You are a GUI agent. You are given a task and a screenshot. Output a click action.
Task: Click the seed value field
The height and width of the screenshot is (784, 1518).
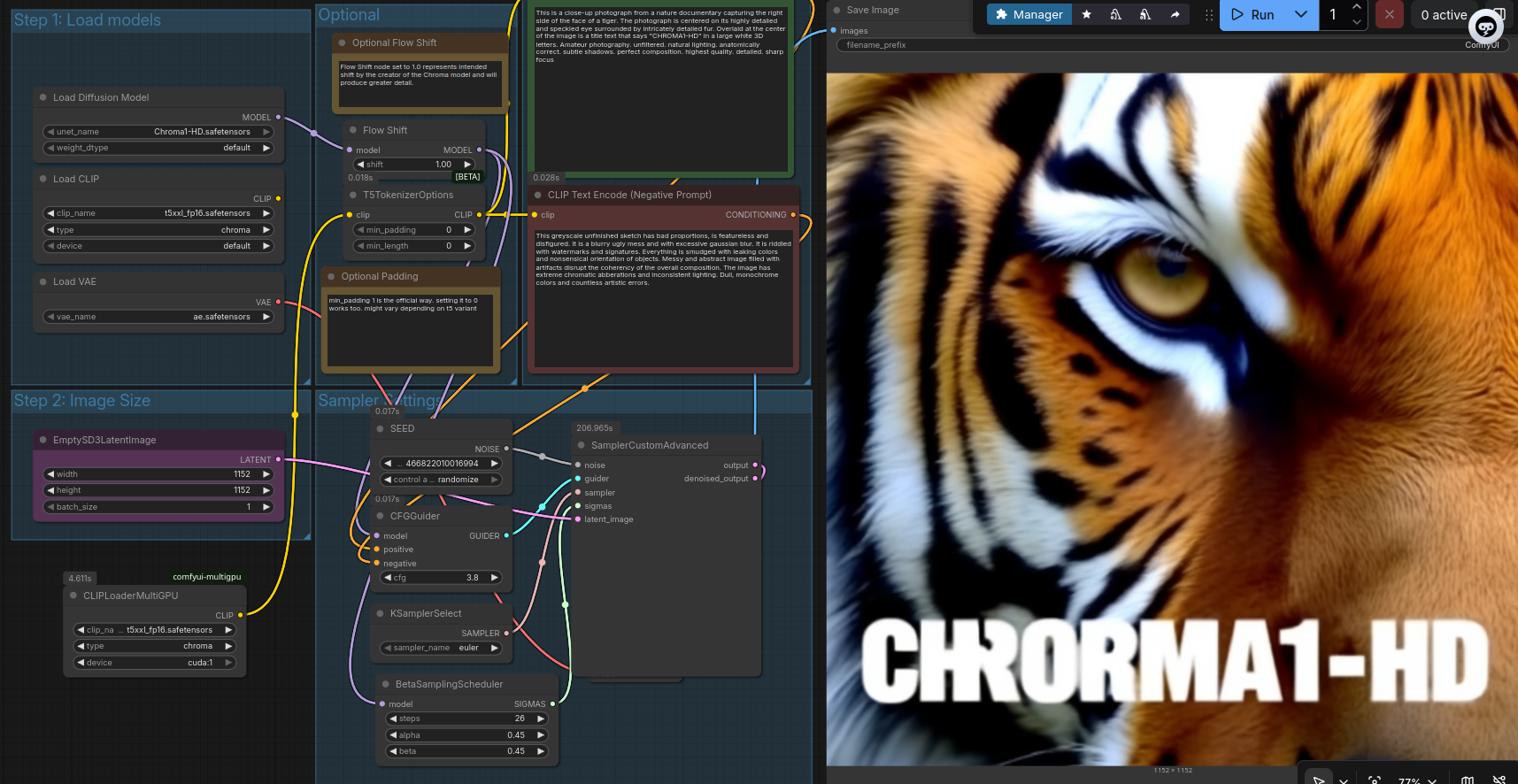[x=441, y=463]
